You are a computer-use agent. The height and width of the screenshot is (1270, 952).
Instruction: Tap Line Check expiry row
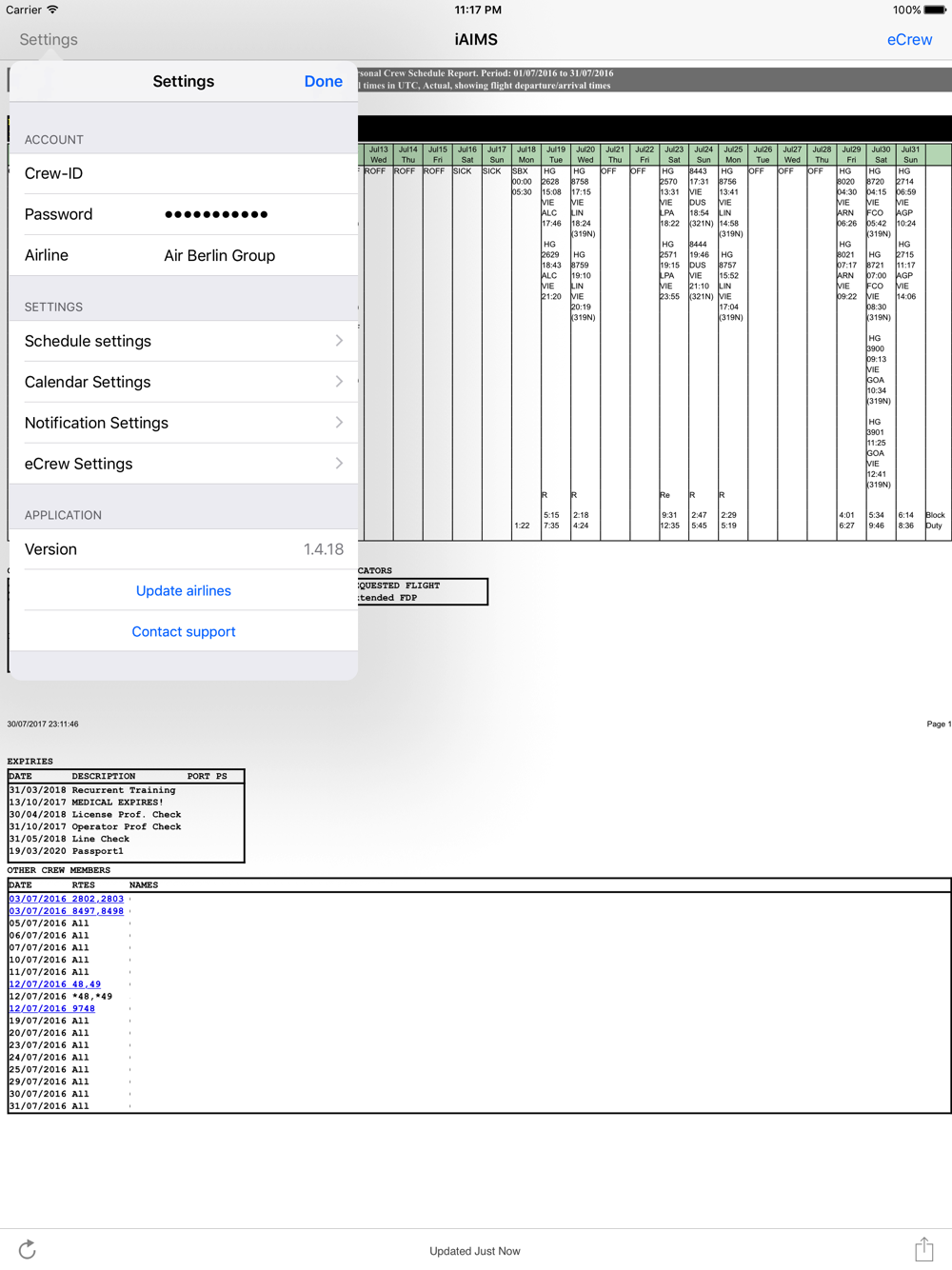click(69, 839)
